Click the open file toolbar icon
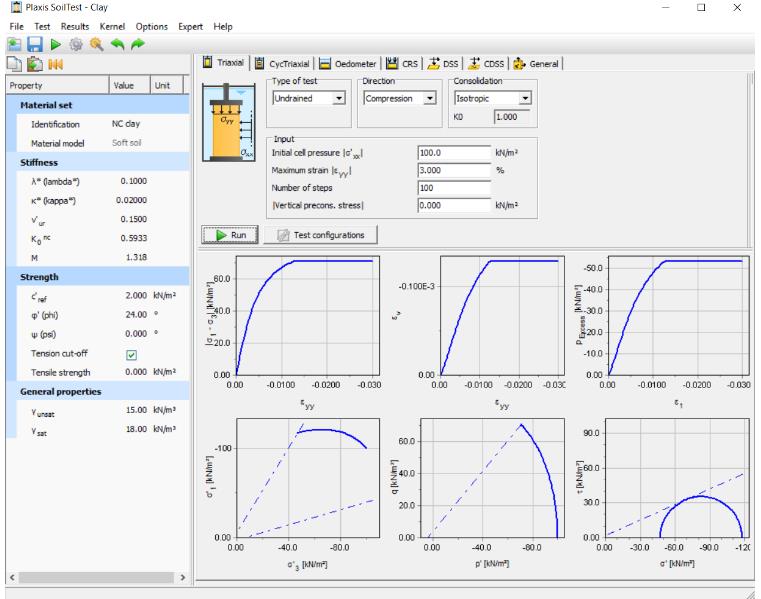 coord(12,44)
